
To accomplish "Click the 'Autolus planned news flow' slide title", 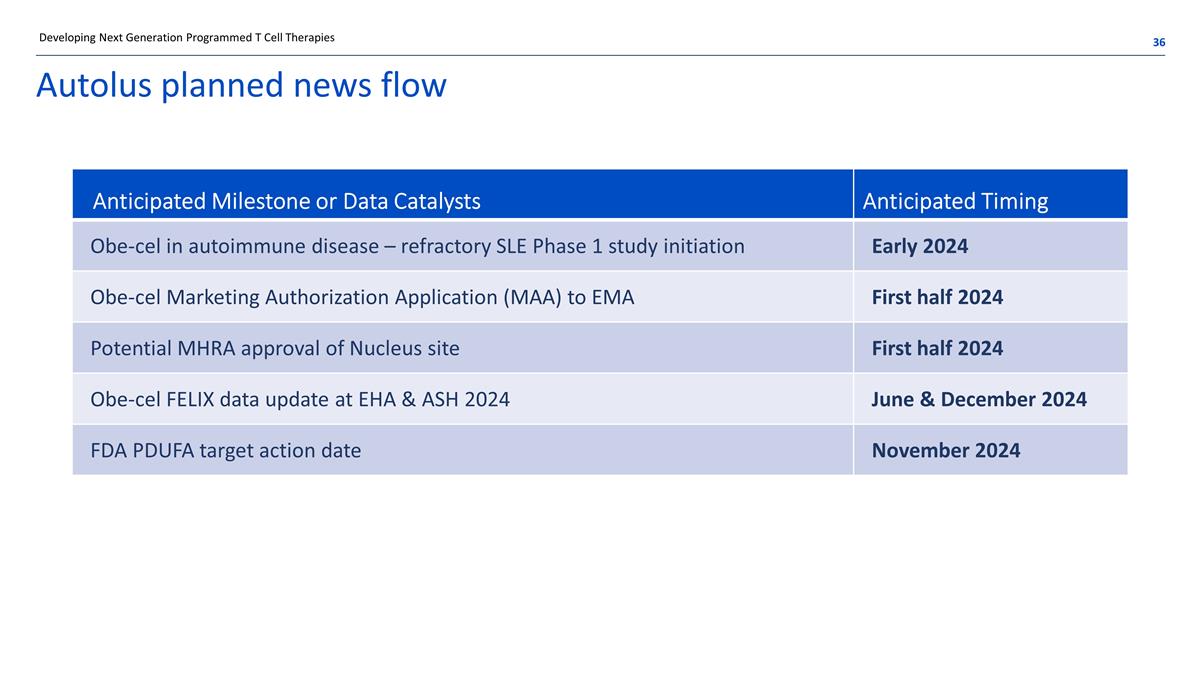I will pos(241,86).
